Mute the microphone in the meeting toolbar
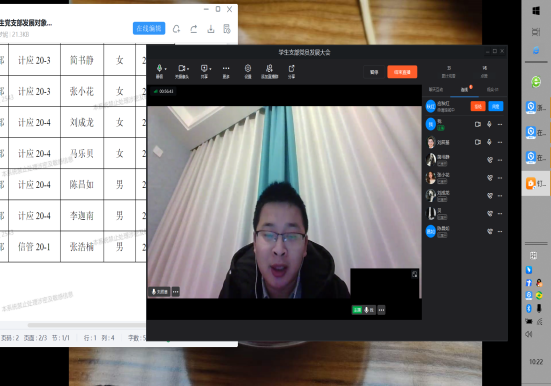Image resolution: width=551 pixels, height=386 pixels. coord(159,68)
